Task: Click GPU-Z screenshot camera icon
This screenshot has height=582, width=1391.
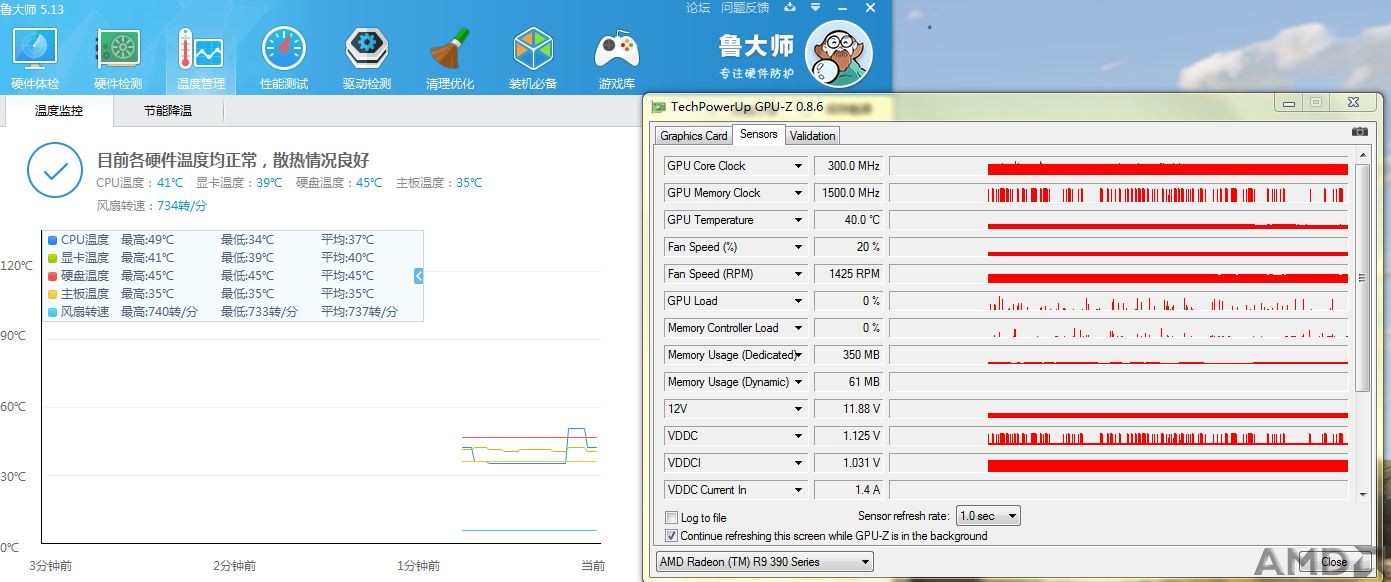Action: (1359, 132)
